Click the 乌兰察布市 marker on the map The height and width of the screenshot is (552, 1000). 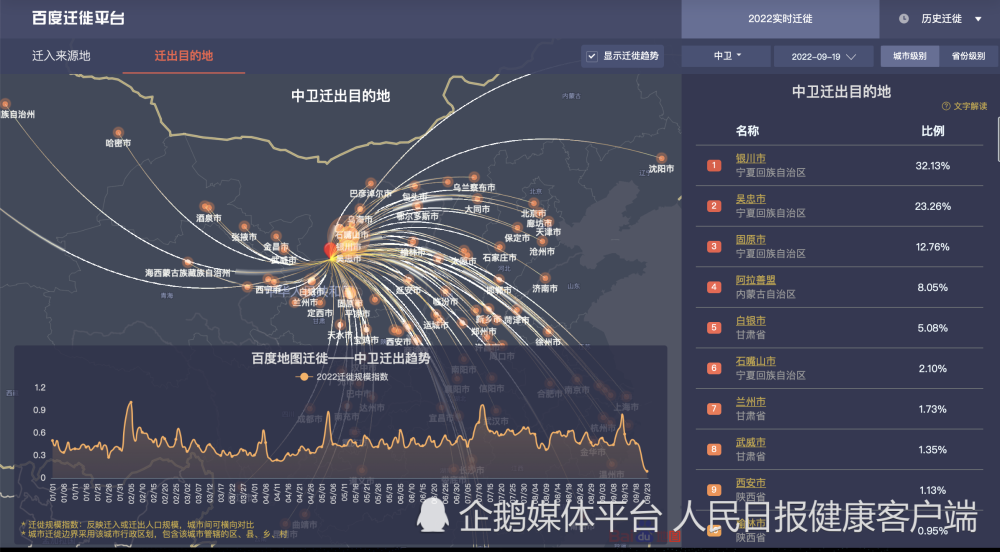point(474,177)
